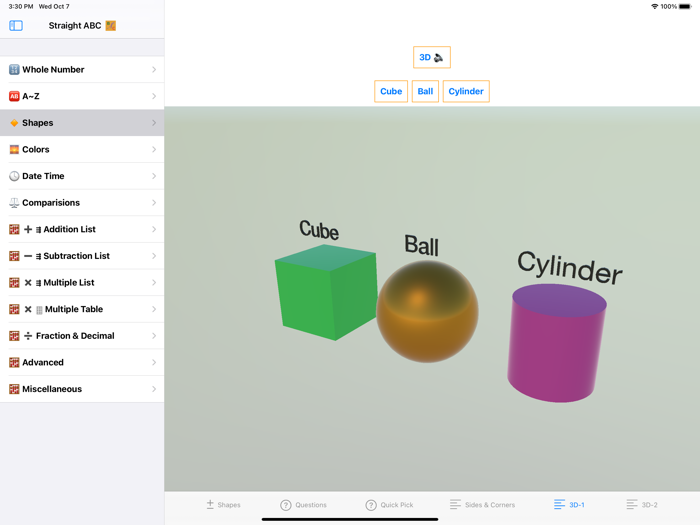
Task: Click the orange ball 3D object
Action: pyautogui.click(x=427, y=311)
